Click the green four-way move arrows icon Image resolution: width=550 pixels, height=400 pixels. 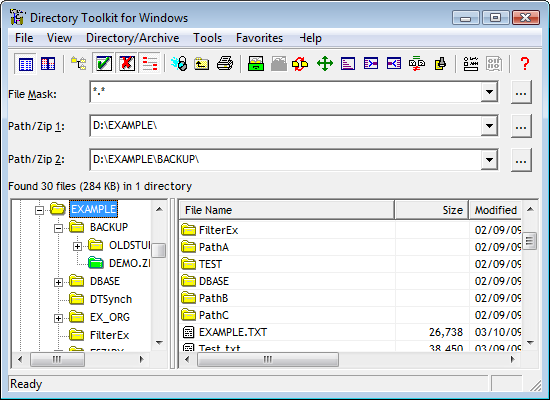coord(325,64)
